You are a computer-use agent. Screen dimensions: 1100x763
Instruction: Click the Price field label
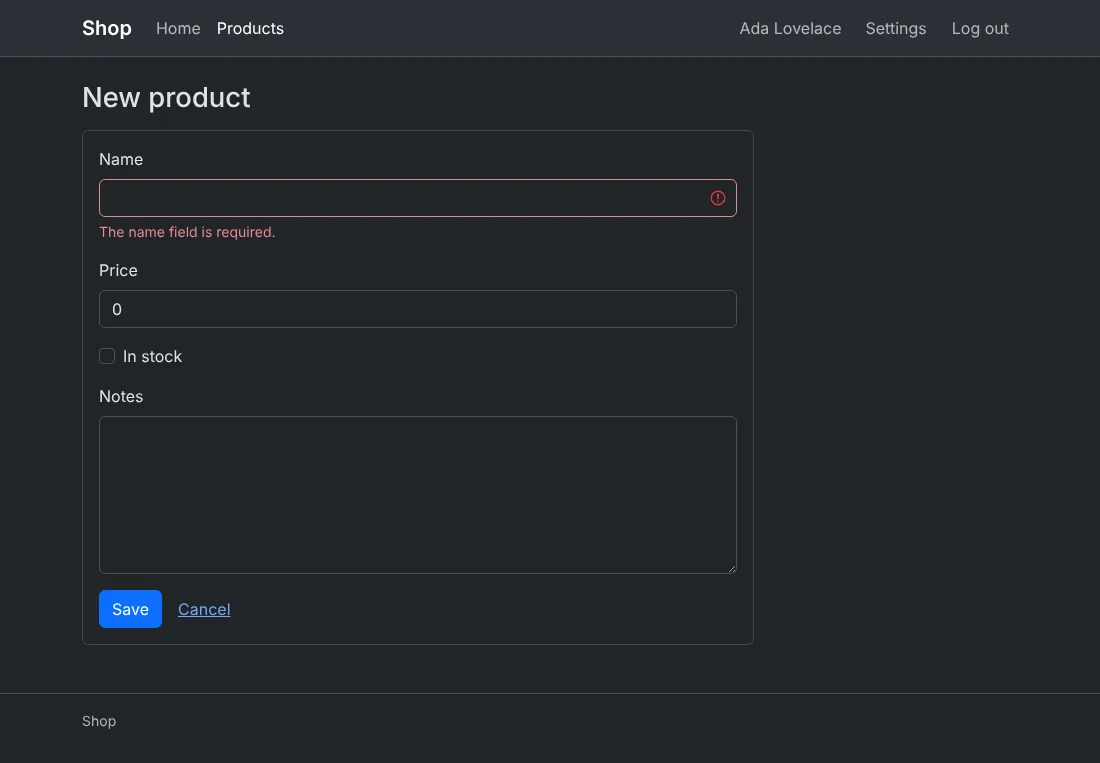pyautogui.click(x=118, y=270)
